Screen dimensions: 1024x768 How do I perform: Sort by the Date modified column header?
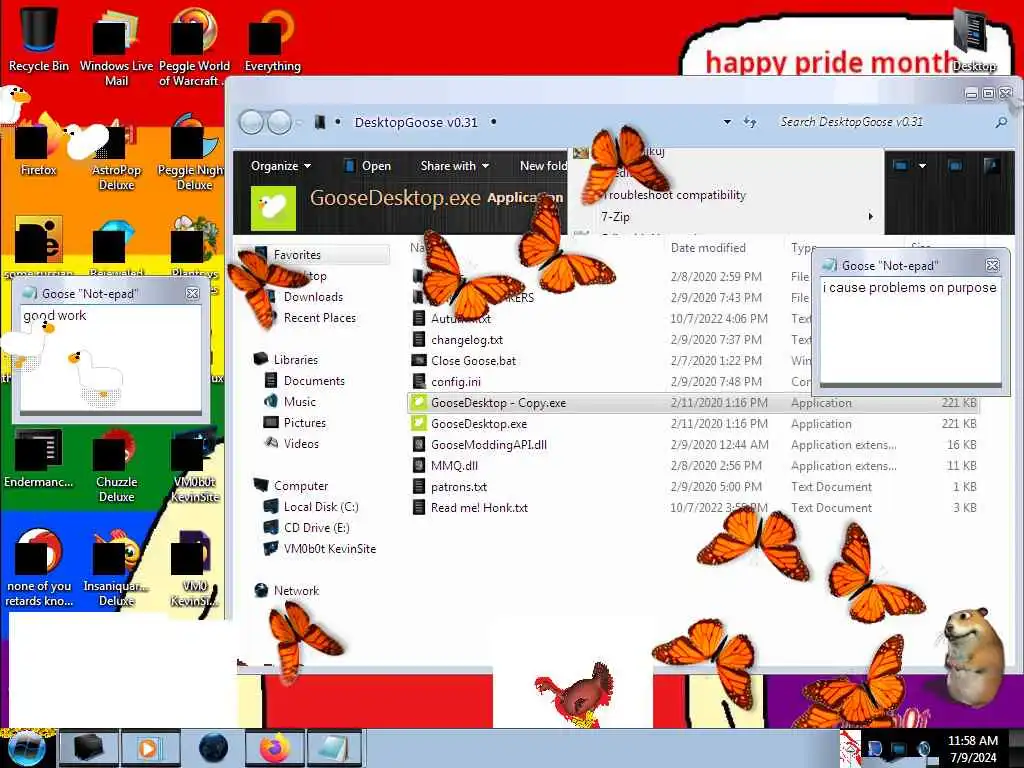(x=708, y=248)
